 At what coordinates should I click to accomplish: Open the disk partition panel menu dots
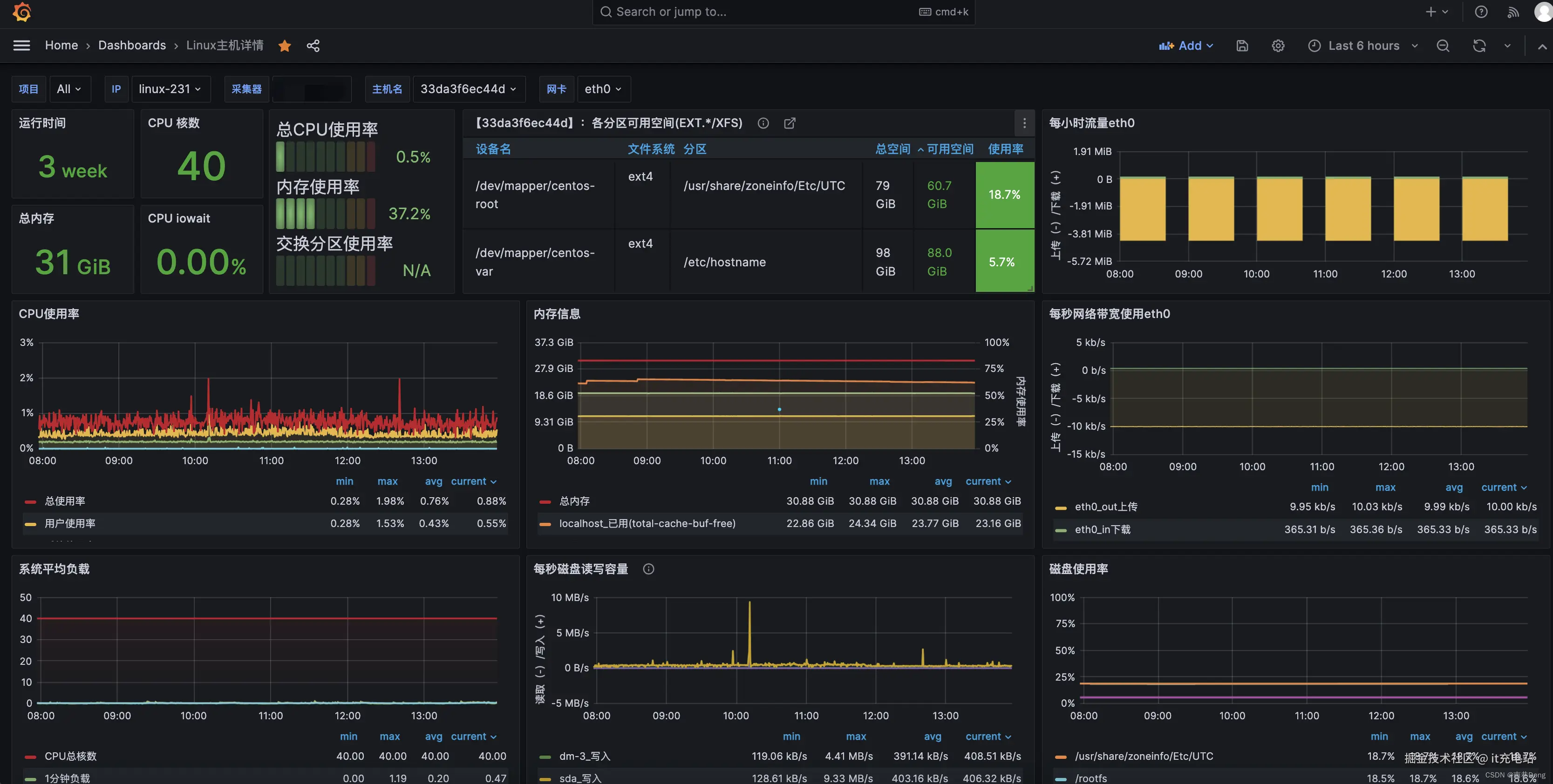tap(1024, 123)
